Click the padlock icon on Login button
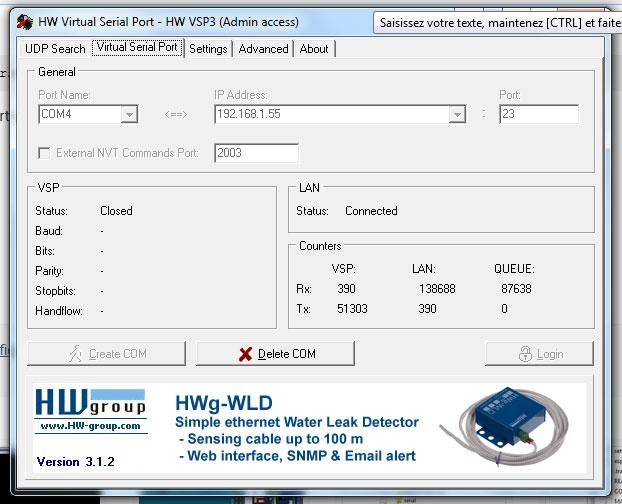 (525, 354)
